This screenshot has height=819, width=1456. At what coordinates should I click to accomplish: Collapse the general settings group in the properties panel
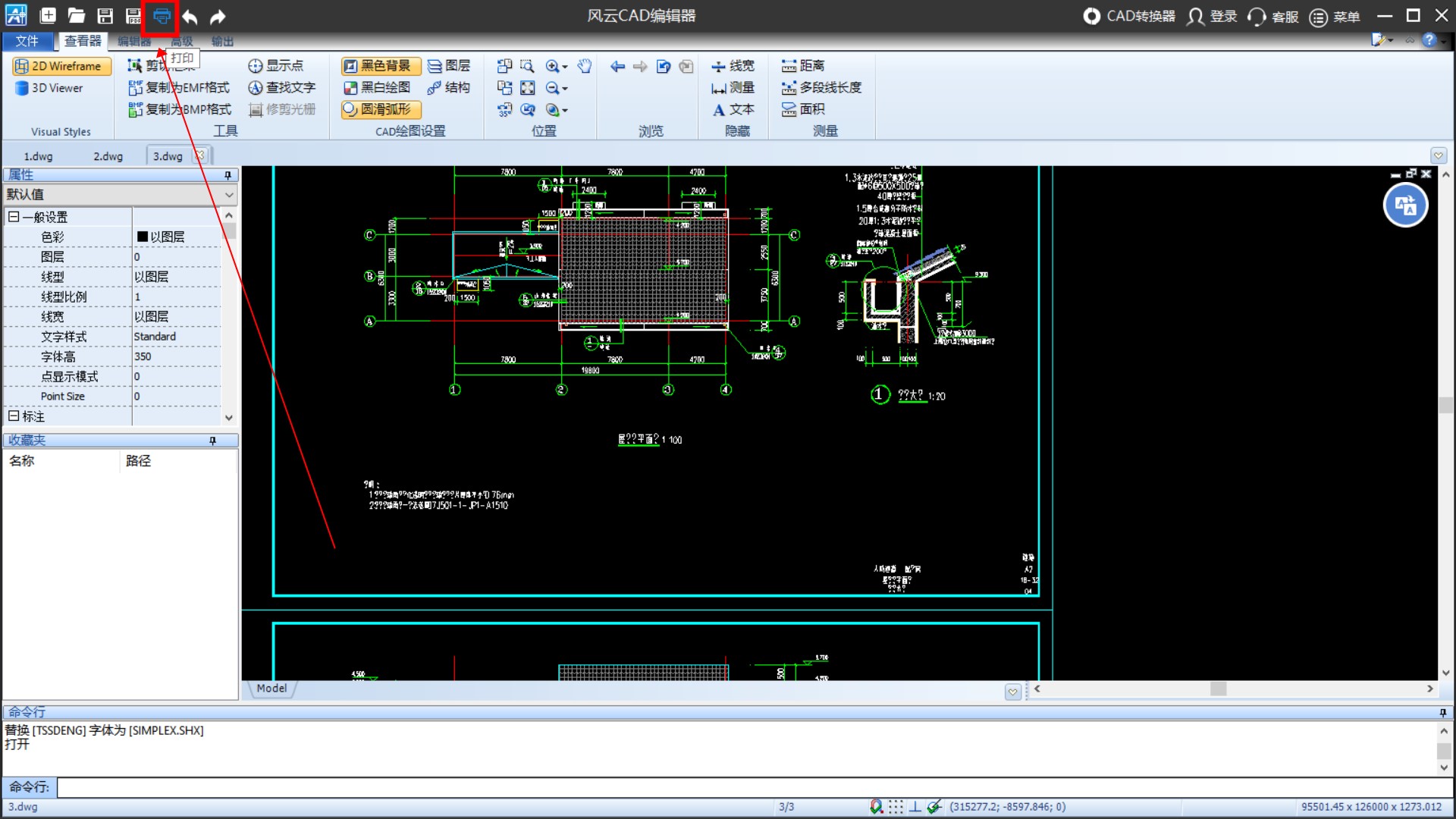coord(13,217)
